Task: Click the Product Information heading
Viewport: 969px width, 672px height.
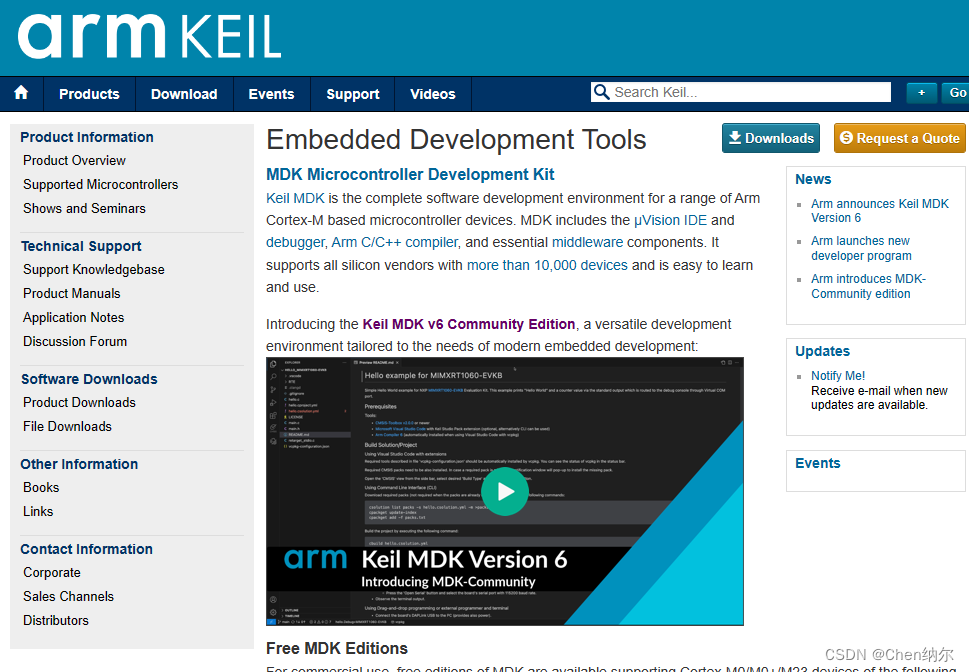Action: [87, 137]
